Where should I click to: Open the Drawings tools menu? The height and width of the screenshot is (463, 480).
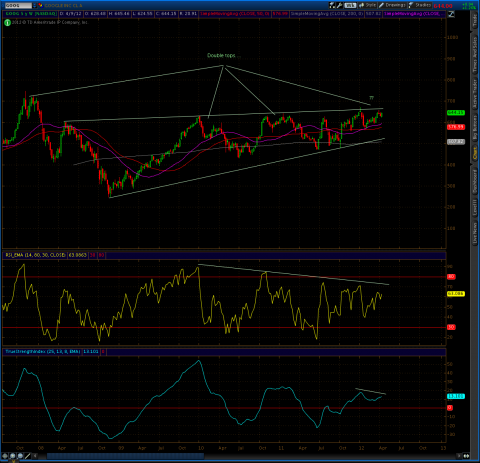[392, 5]
